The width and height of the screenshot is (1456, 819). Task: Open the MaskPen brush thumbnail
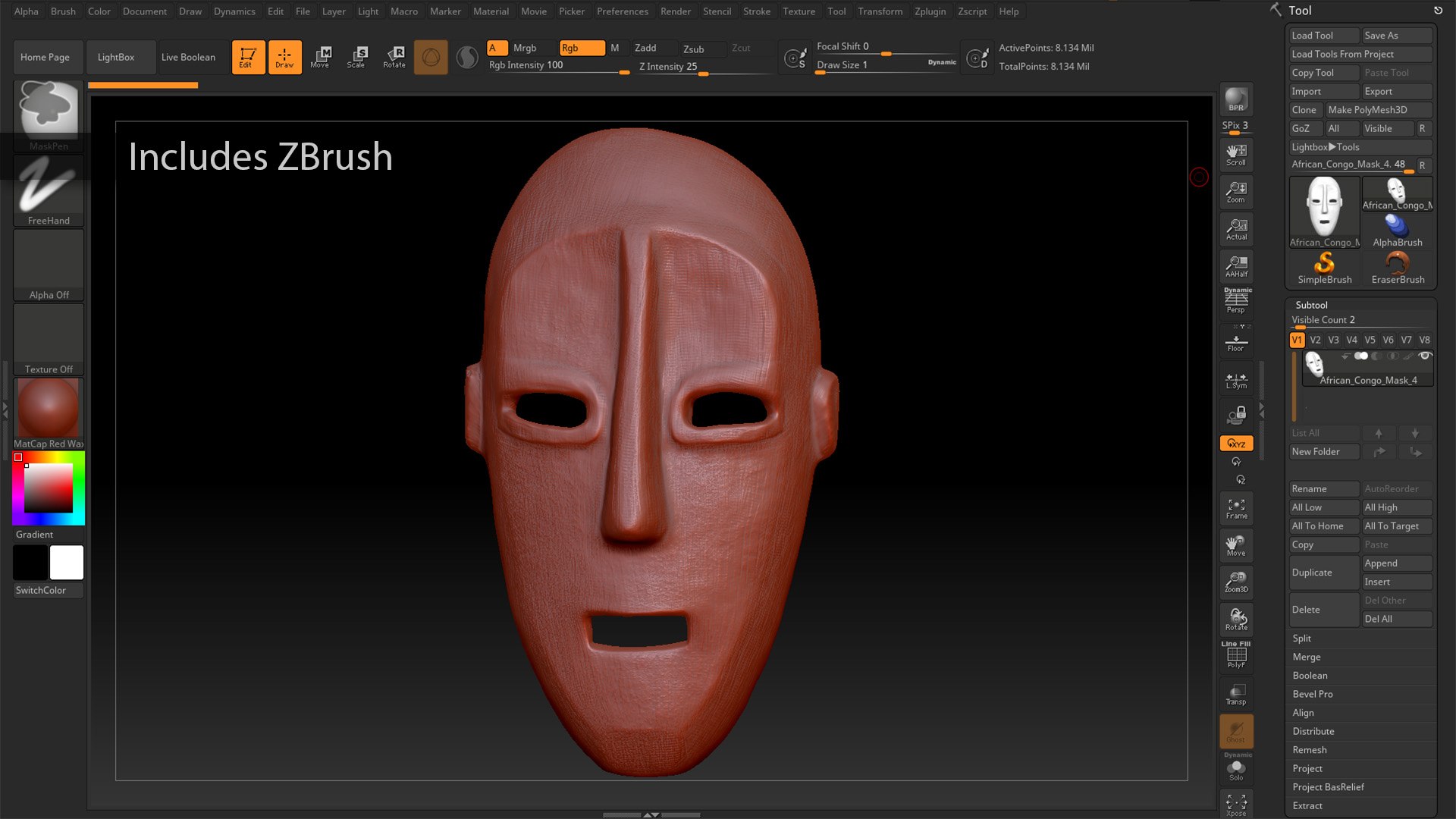pyautogui.click(x=49, y=115)
